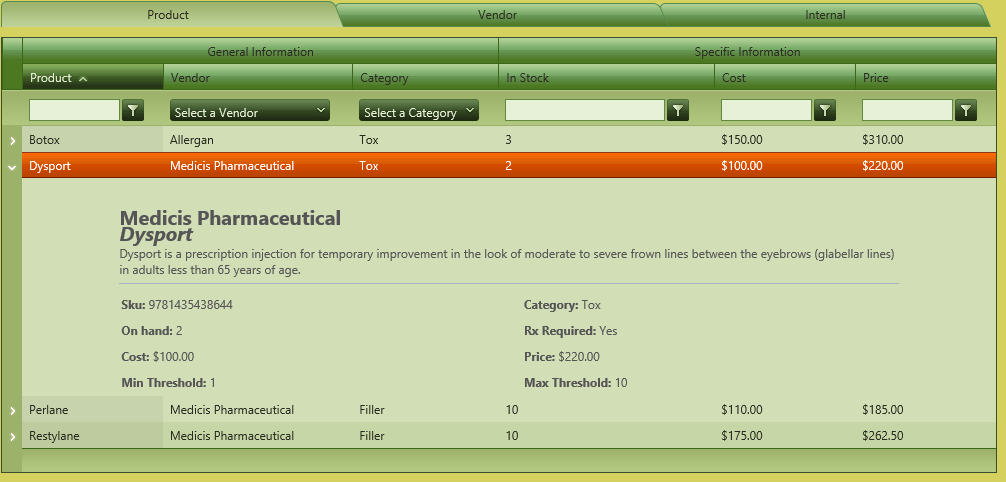Select the Perlane product cell
Image resolution: width=1006 pixels, height=482 pixels.
click(93, 410)
